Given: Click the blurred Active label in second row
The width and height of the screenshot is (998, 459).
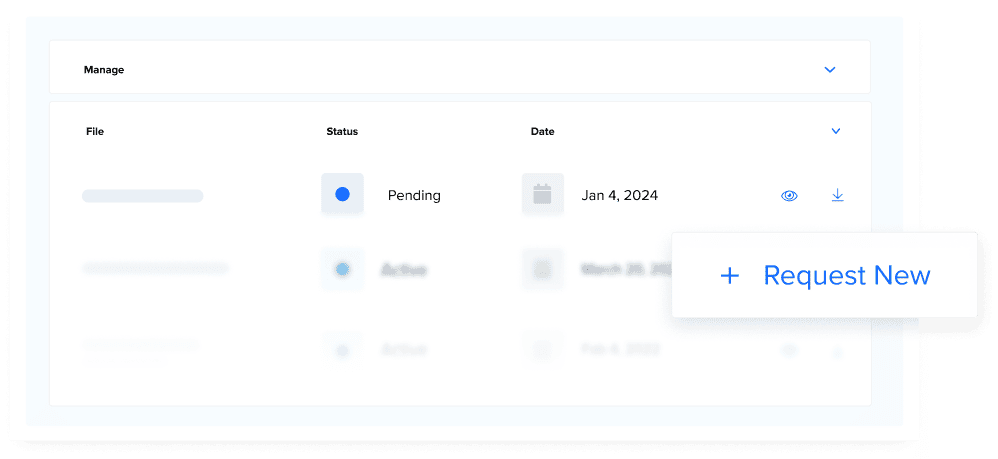Looking at the screenshot, I should (404, 270).
